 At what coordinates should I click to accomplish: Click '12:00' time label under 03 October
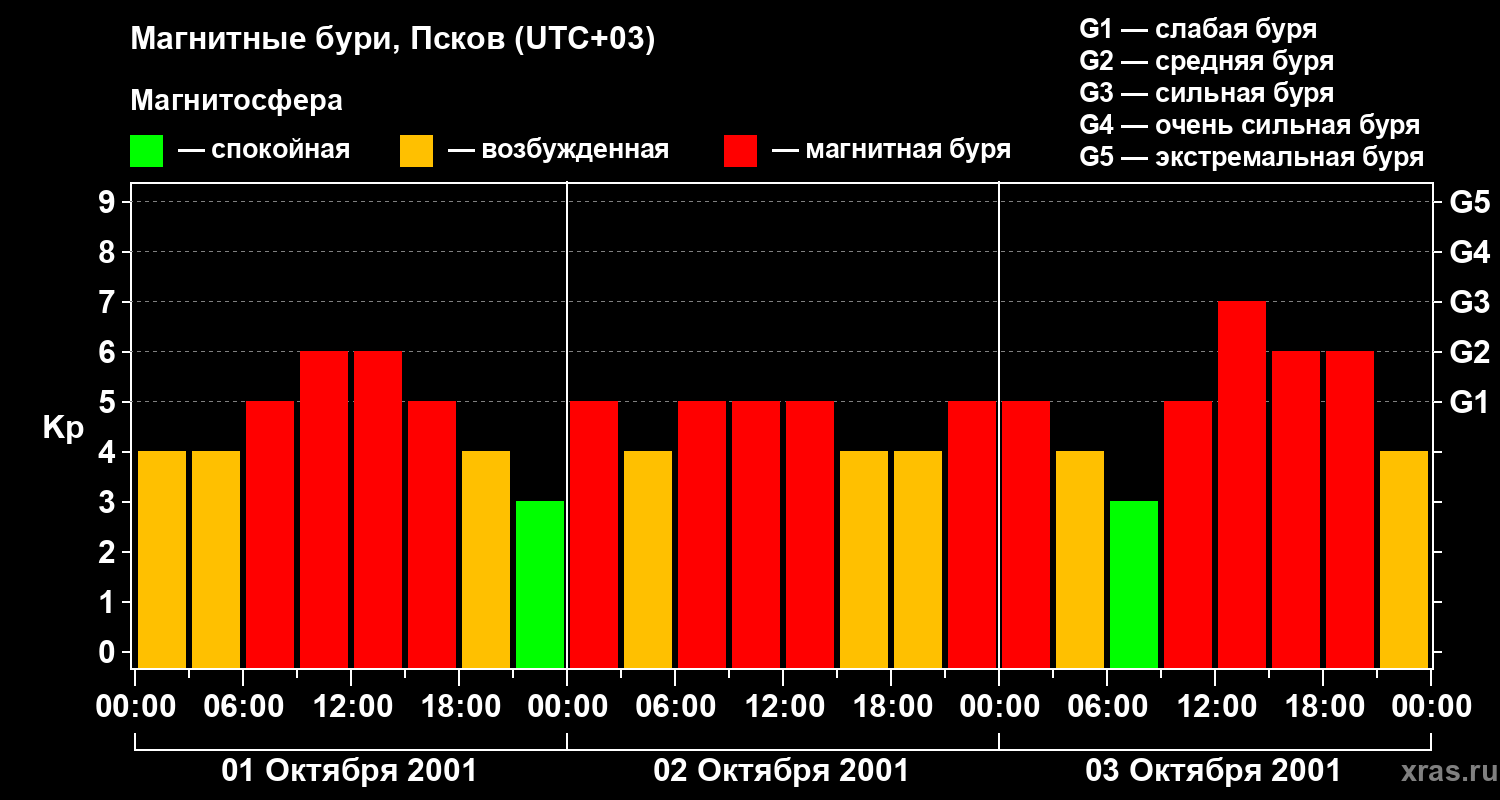coord(1215,707)
